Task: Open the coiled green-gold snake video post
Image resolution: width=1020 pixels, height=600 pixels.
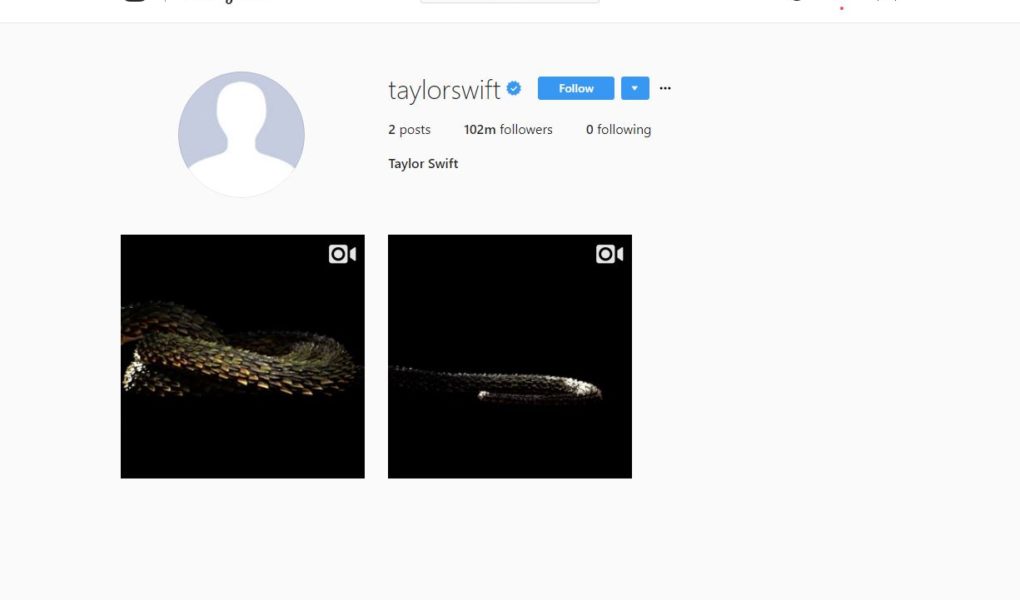Action: click(x=243, y=357)
